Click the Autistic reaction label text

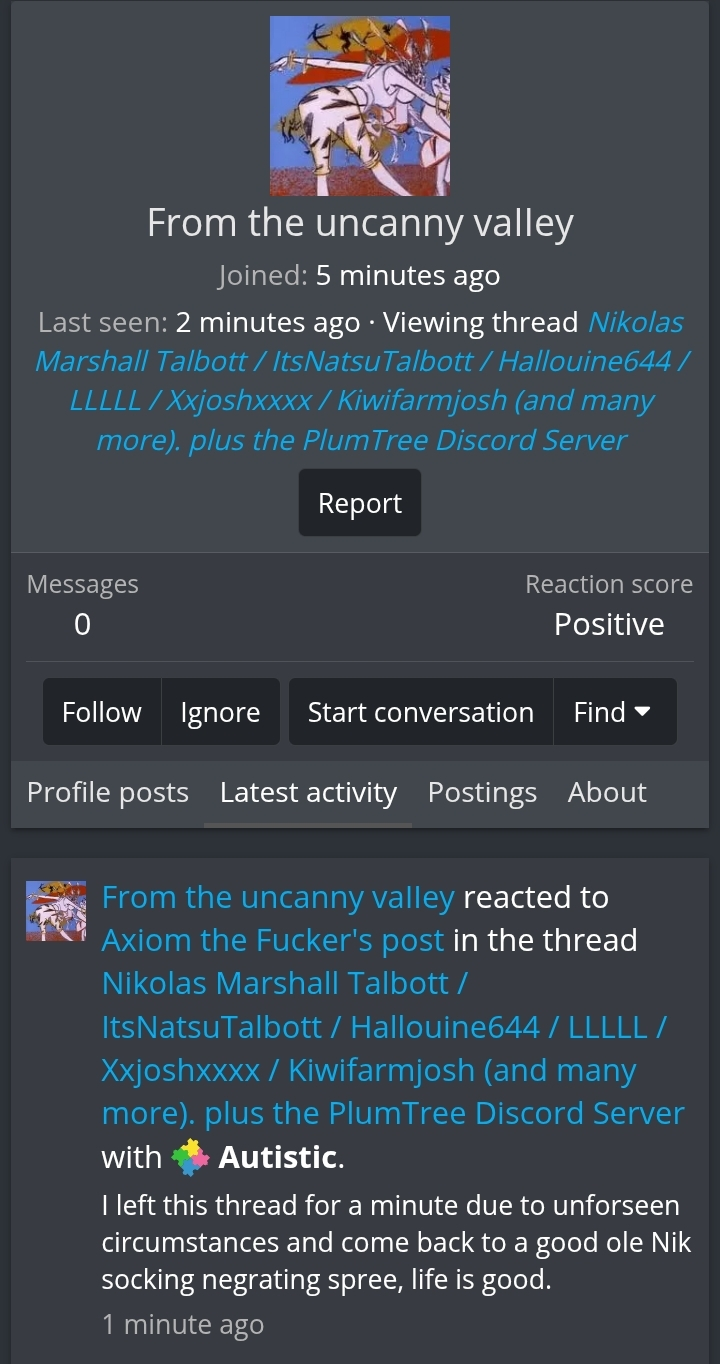(278, 1157)
